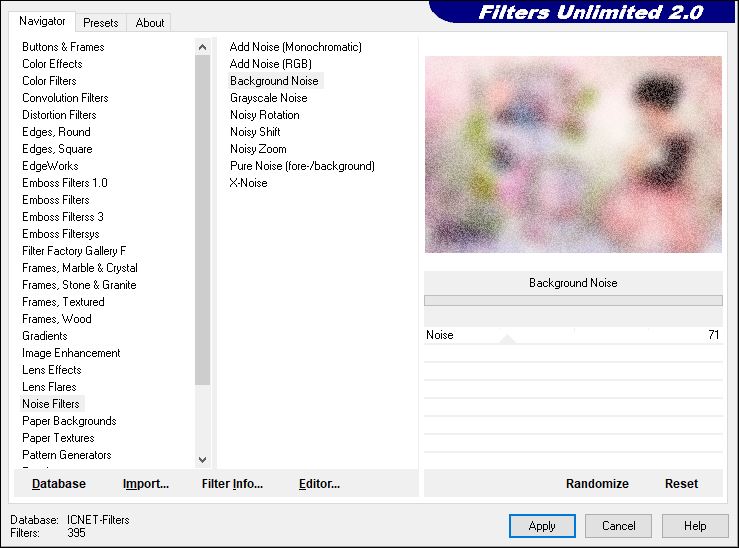The height and width of the screenshot is (548, 739).
Task: Select Noisy Shift filter
Action: (x=255, y=131)
